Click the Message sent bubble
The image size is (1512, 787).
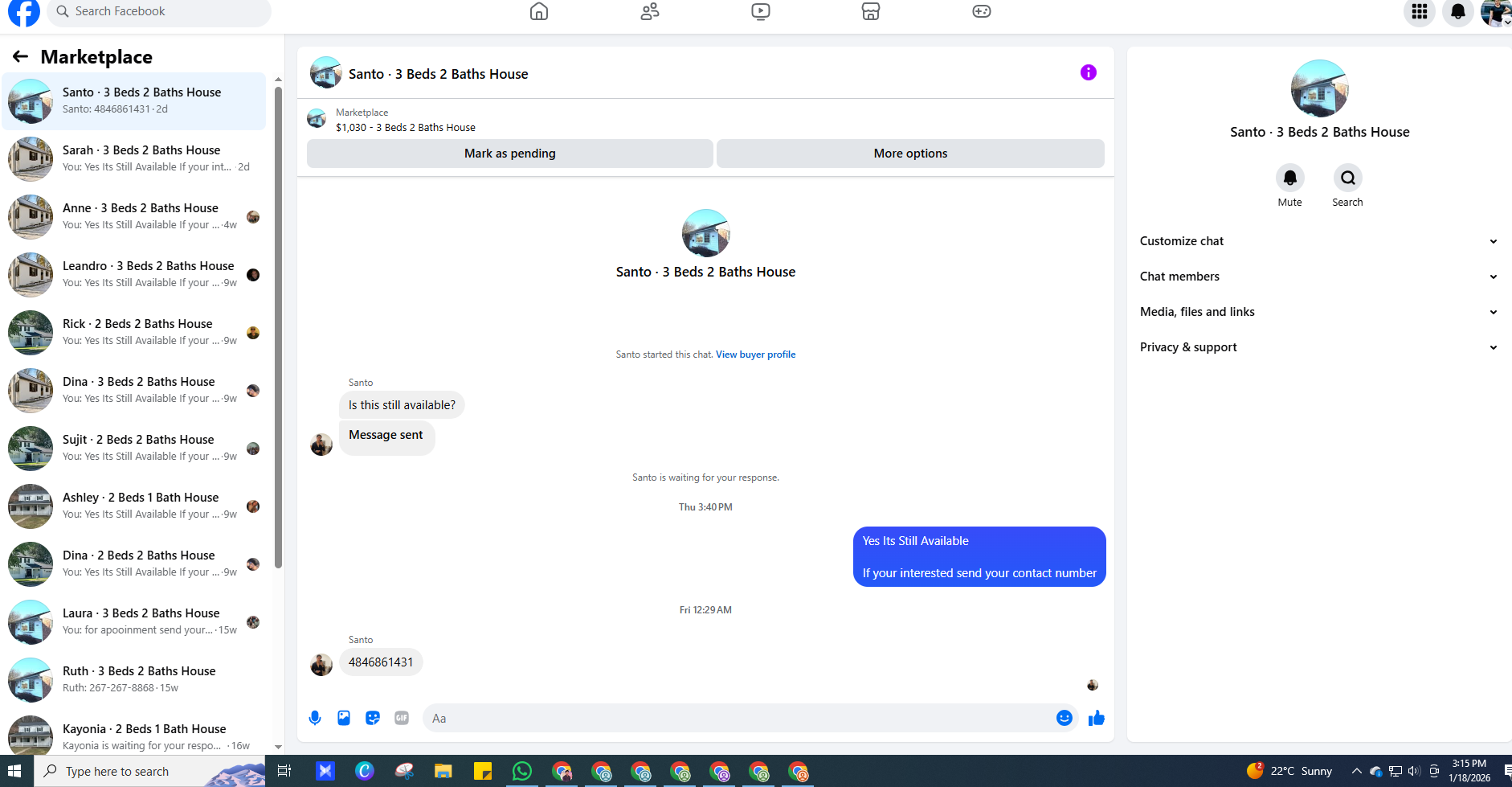386,438
